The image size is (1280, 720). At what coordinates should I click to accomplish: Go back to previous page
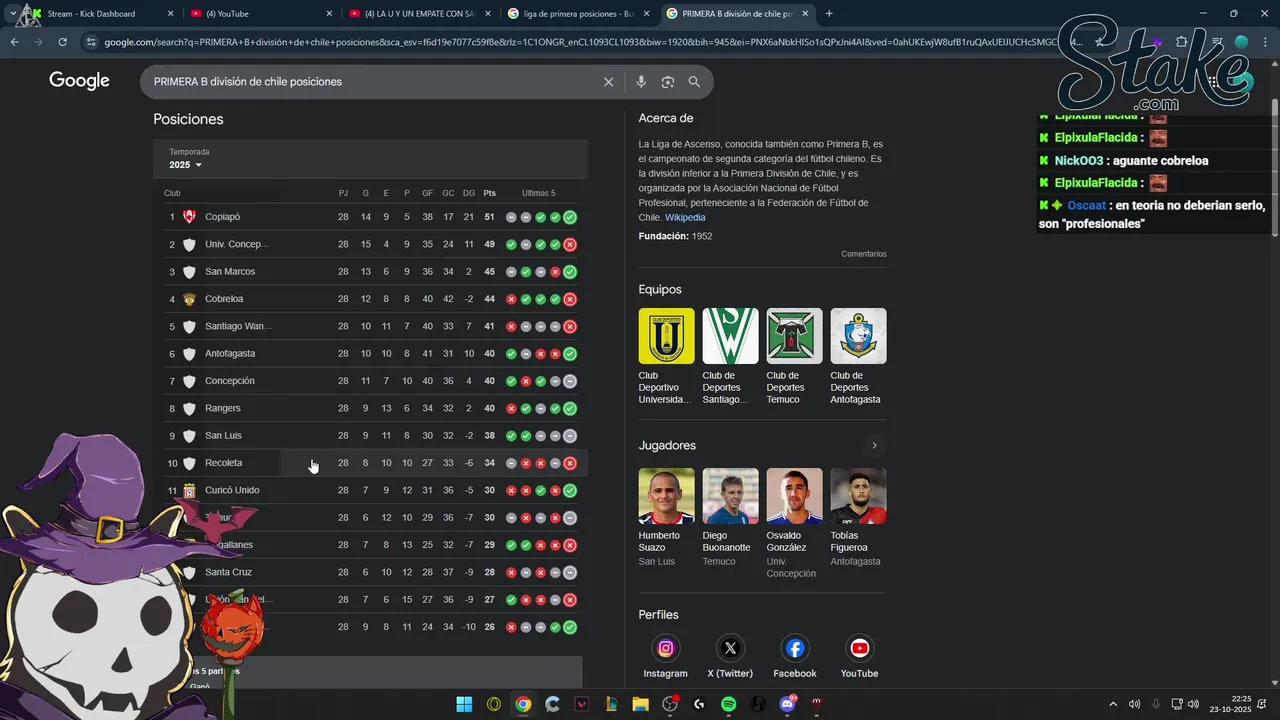(x=14, y=42)
